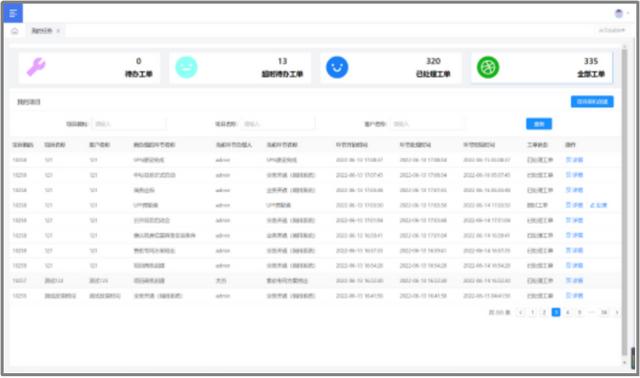Click the pagination ellipsis jump control
Image resolution: width=640 pixels, height=378 pixels.
click(x=591, y=313)
